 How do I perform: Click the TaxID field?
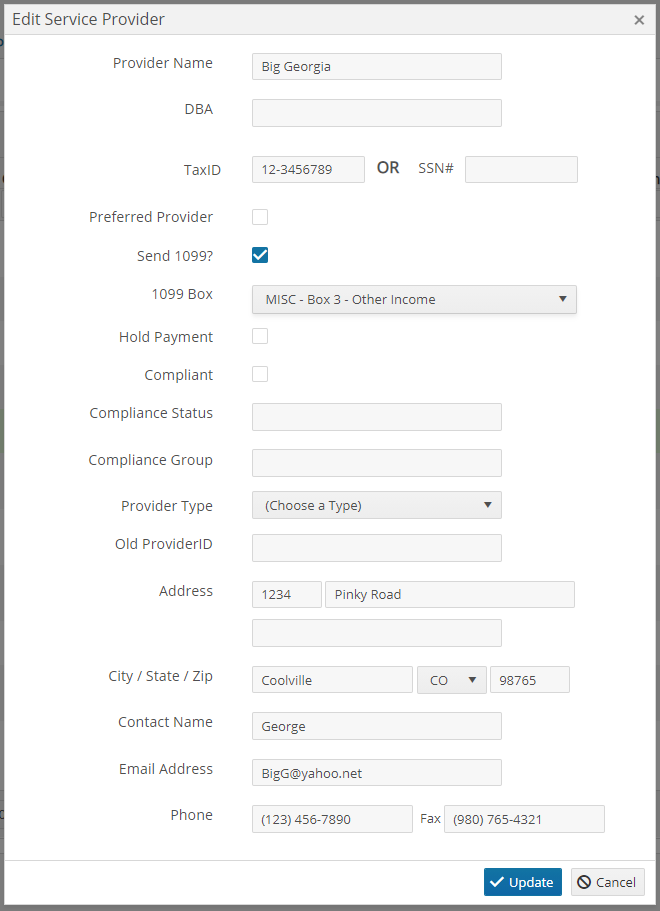pos(308,170)
